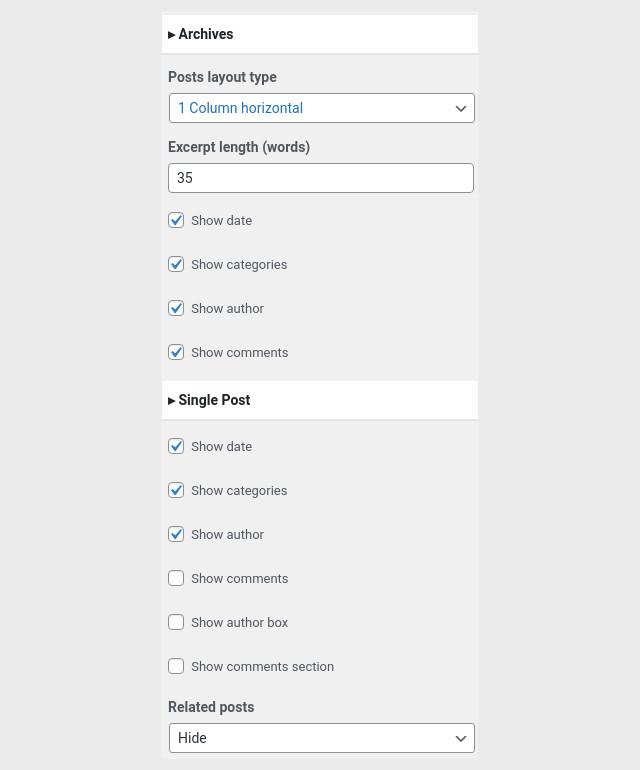Click the Single Post section heading
The width and height of the screenshot is (640, 770).
pyautogui.click(x=214, y=400)
